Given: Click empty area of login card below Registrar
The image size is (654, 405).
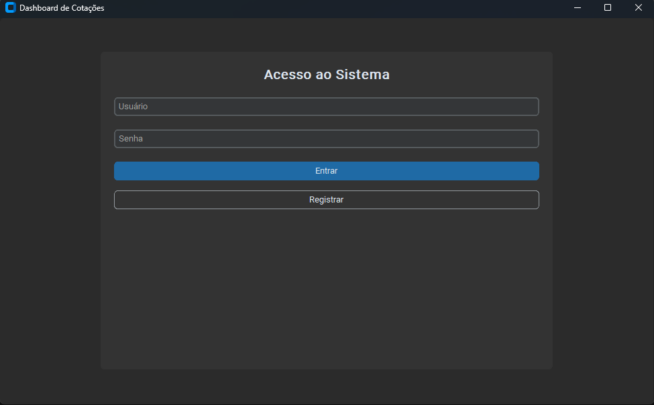Looking at the screenshot, I should tap(326, 288).
